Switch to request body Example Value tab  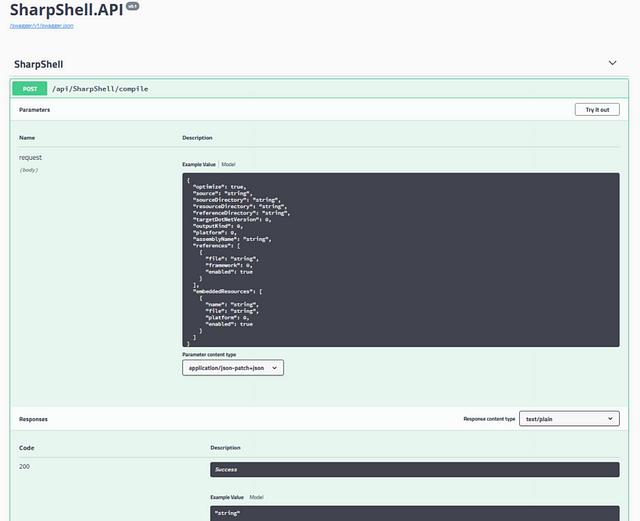pos(199,164)
